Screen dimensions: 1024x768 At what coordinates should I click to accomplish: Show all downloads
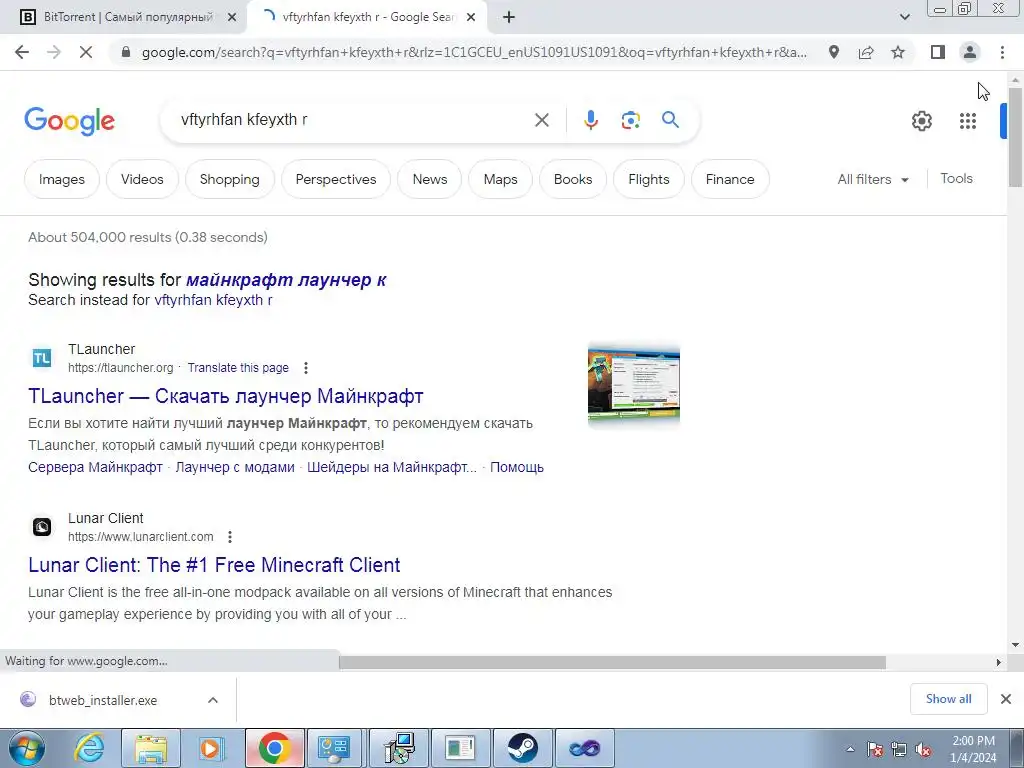coord(948,699)
